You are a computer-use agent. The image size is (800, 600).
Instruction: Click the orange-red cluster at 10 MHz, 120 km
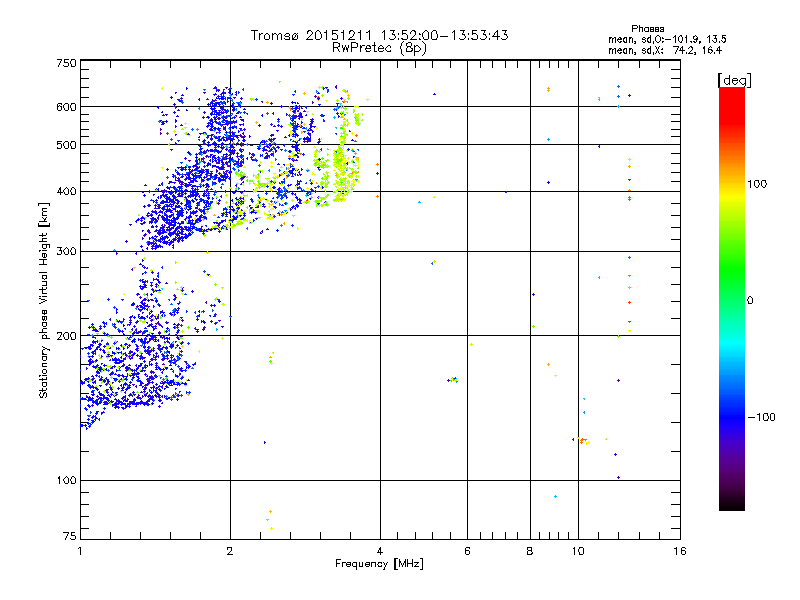582,441
